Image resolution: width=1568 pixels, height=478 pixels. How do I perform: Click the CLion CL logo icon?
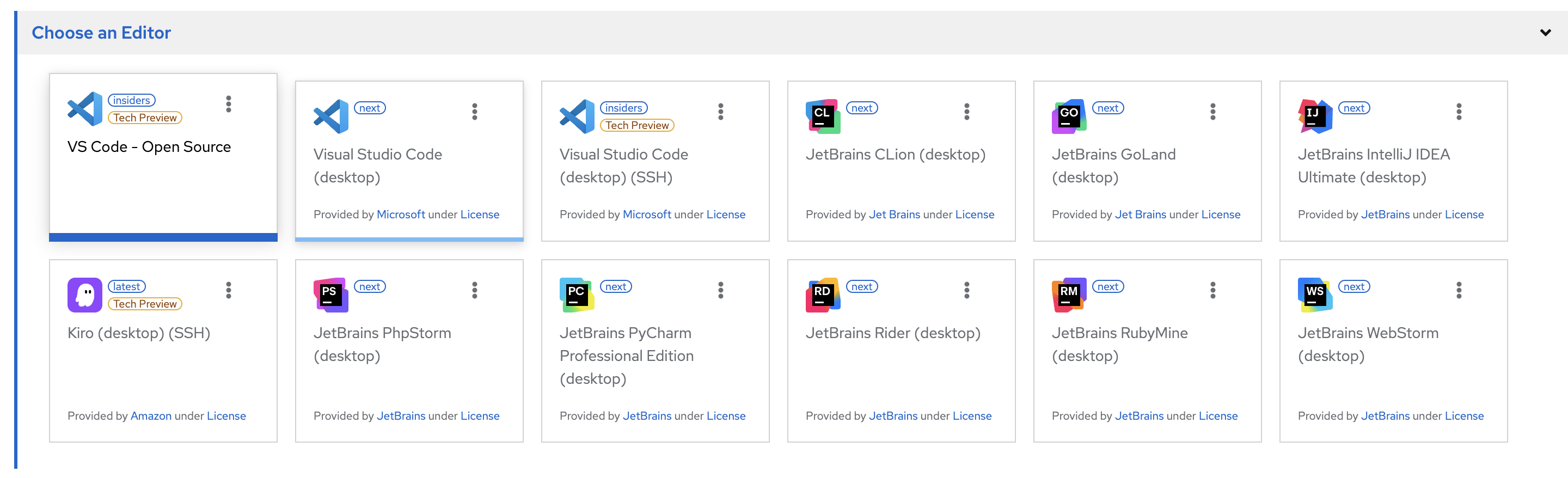point(822,116)
